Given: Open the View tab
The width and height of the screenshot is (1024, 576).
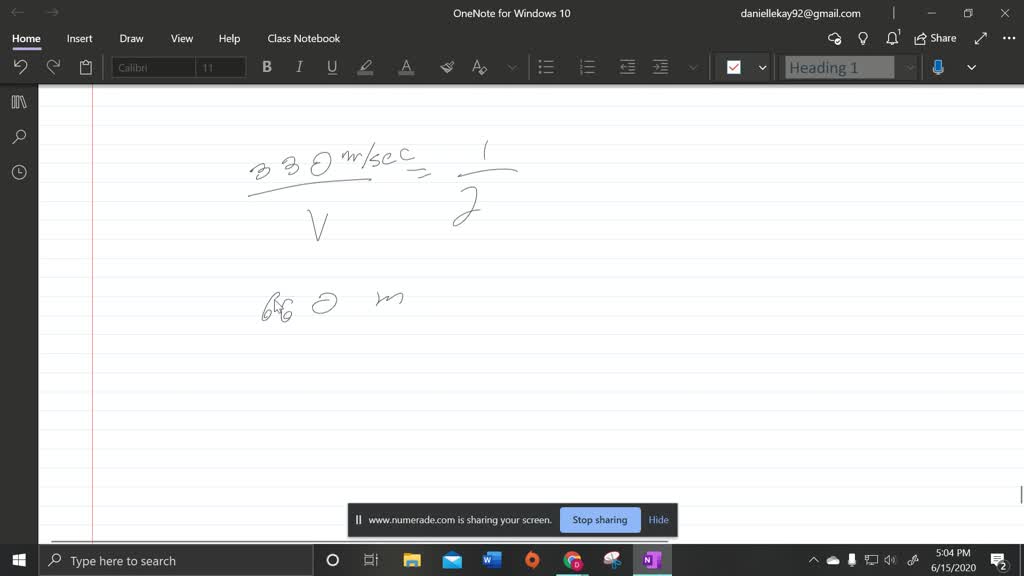Looking at the screenshot, I should (182, 39).
